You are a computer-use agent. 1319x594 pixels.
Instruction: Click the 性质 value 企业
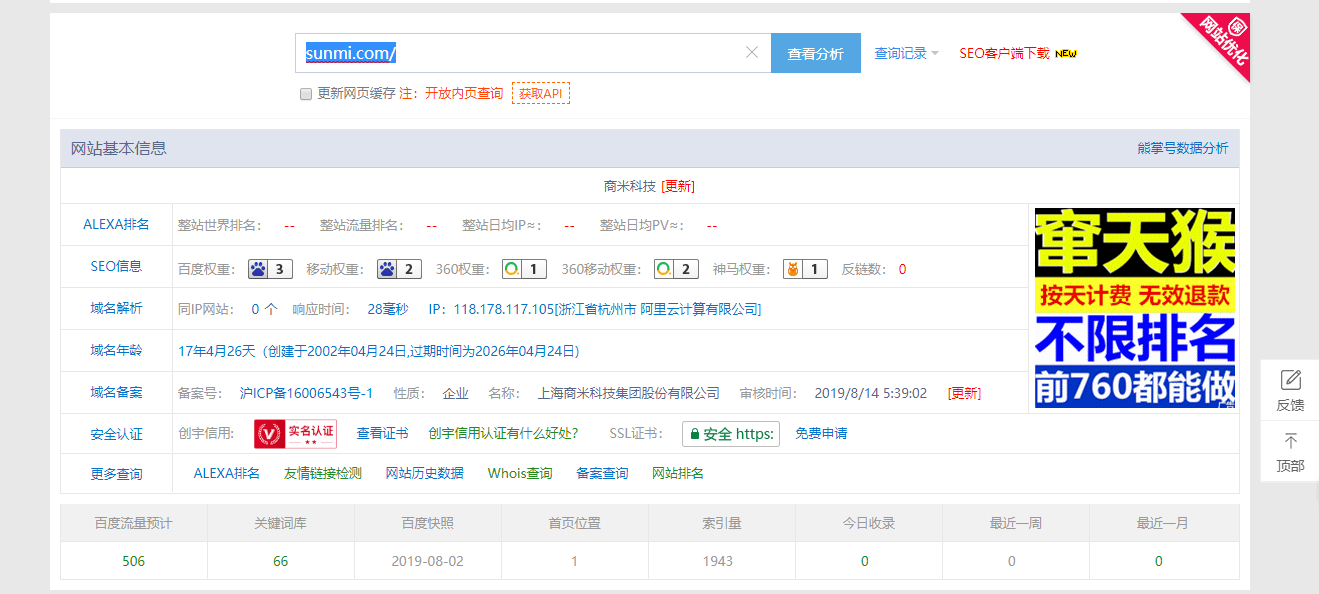(456, 393)
